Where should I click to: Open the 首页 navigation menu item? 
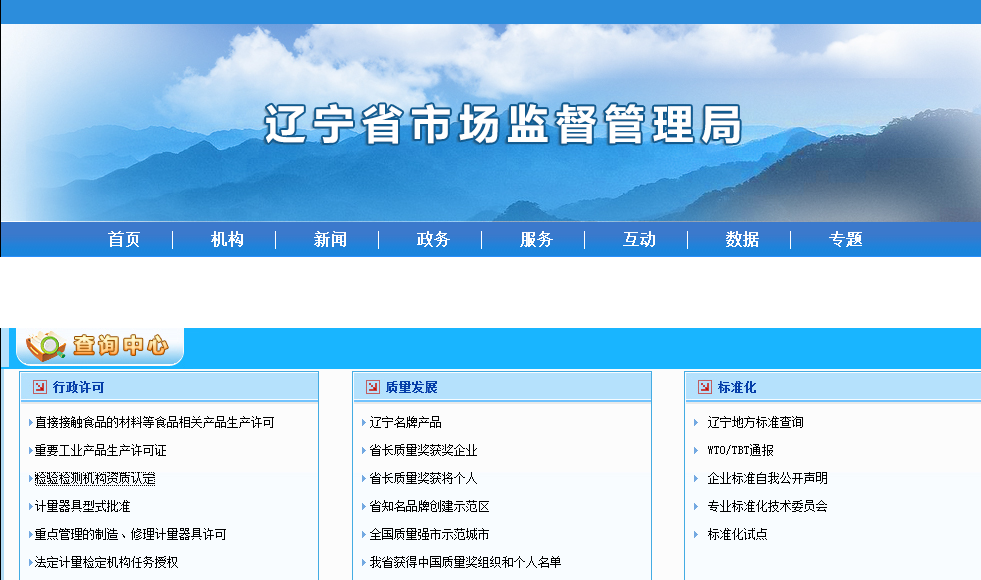124,239
